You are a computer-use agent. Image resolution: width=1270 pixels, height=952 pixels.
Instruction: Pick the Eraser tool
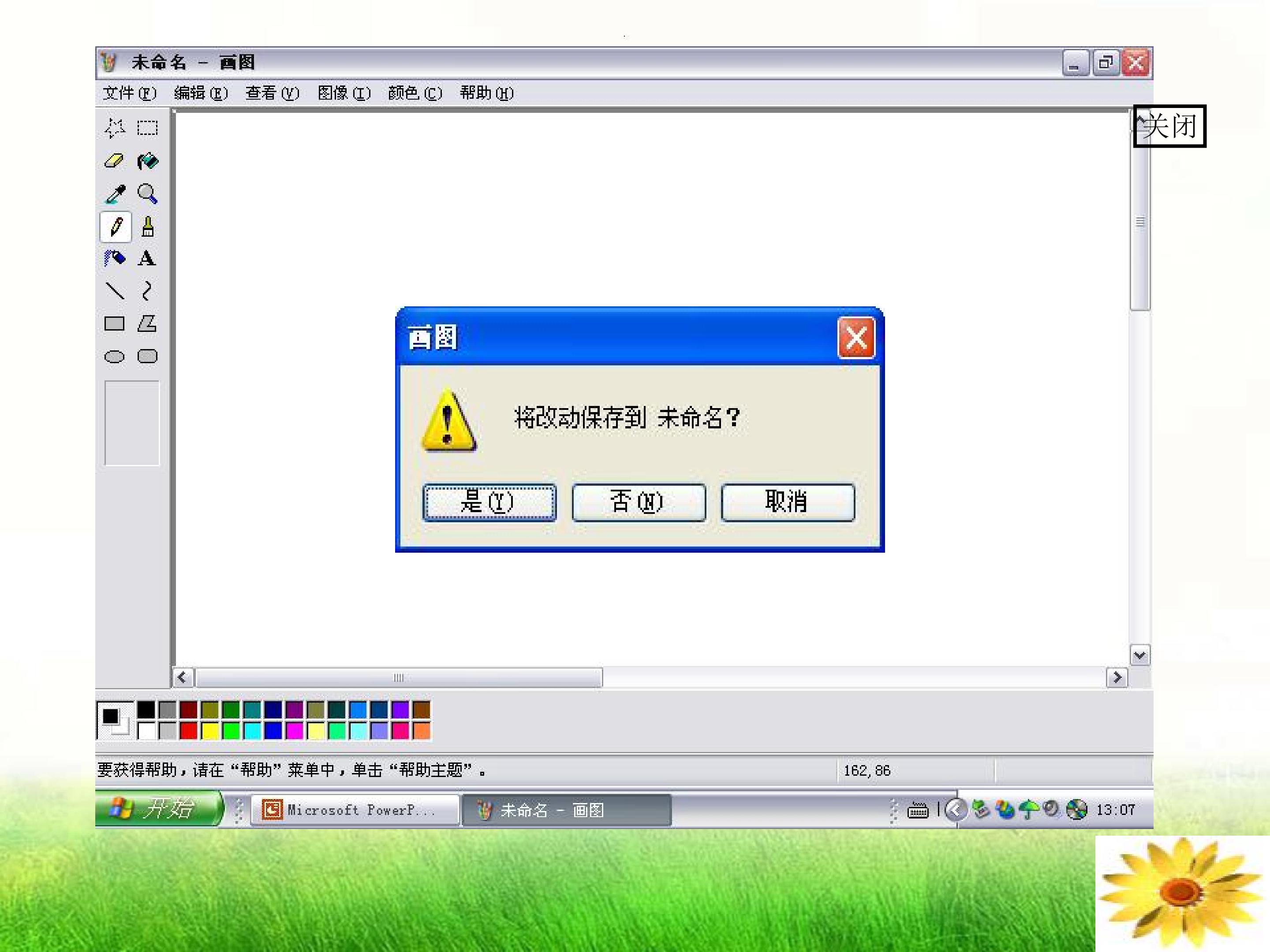pyautogui.click(x=115, y=161)
